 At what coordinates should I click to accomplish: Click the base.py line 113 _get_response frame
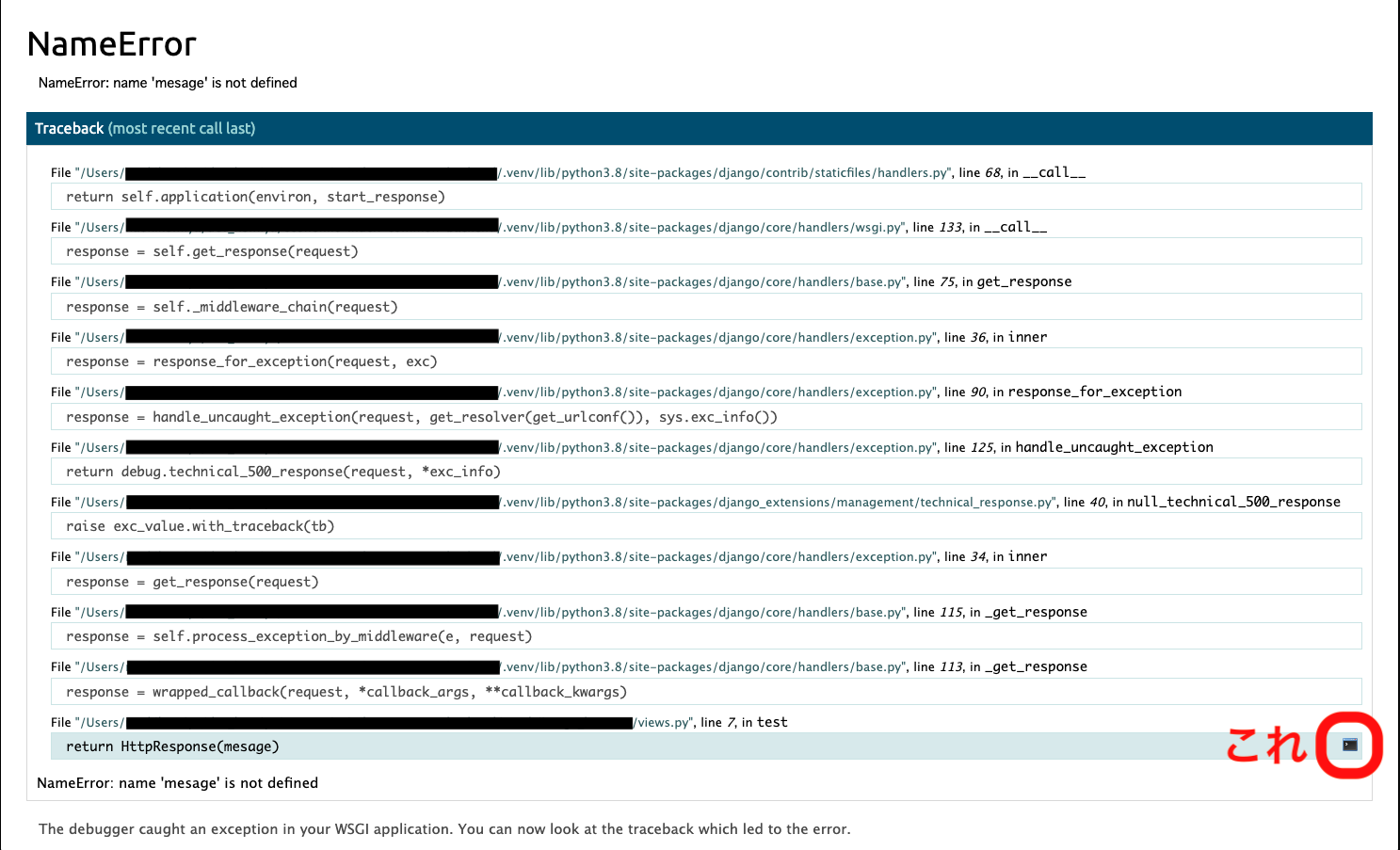(569, 666)
